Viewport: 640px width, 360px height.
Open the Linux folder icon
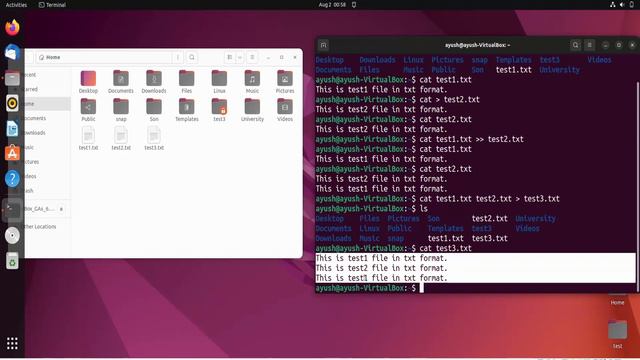click(x=219, y=78)
